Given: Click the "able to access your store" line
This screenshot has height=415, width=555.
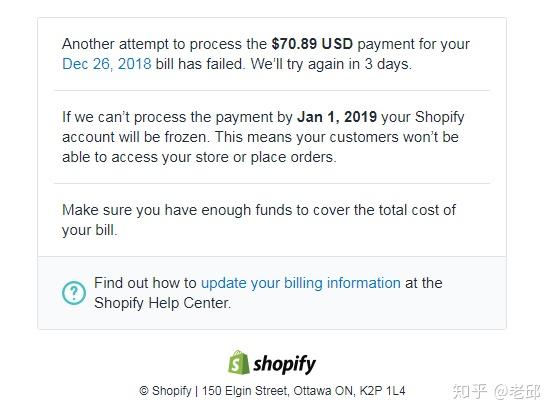Looking at the screenshot, I should pos(199,157).
